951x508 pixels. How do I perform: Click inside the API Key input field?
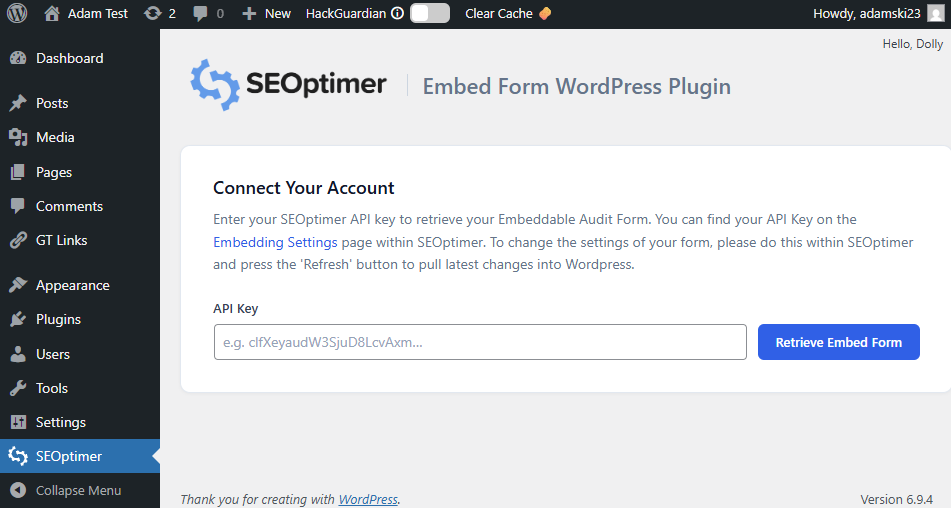click(480, 342)
